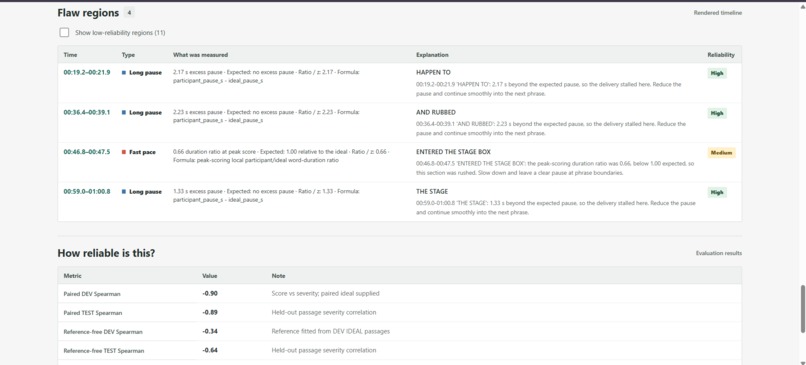Click Long pause label in 00:19.2 row
Viewport: 806px width, 365px height.
click(145, 72)
